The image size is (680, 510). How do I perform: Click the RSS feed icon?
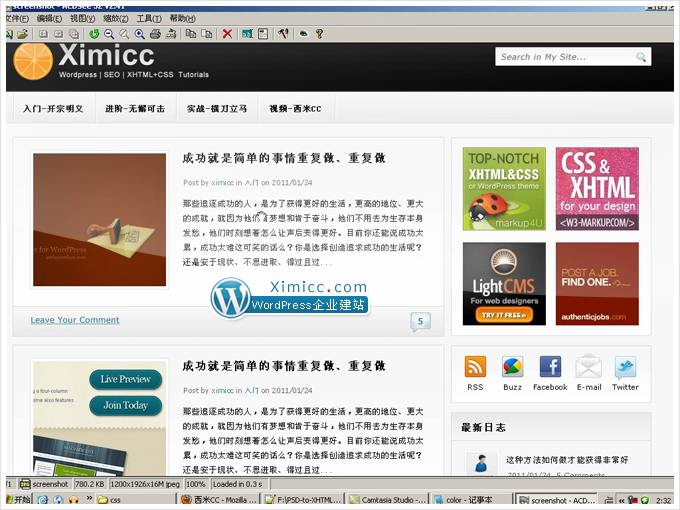click(475, 367)
